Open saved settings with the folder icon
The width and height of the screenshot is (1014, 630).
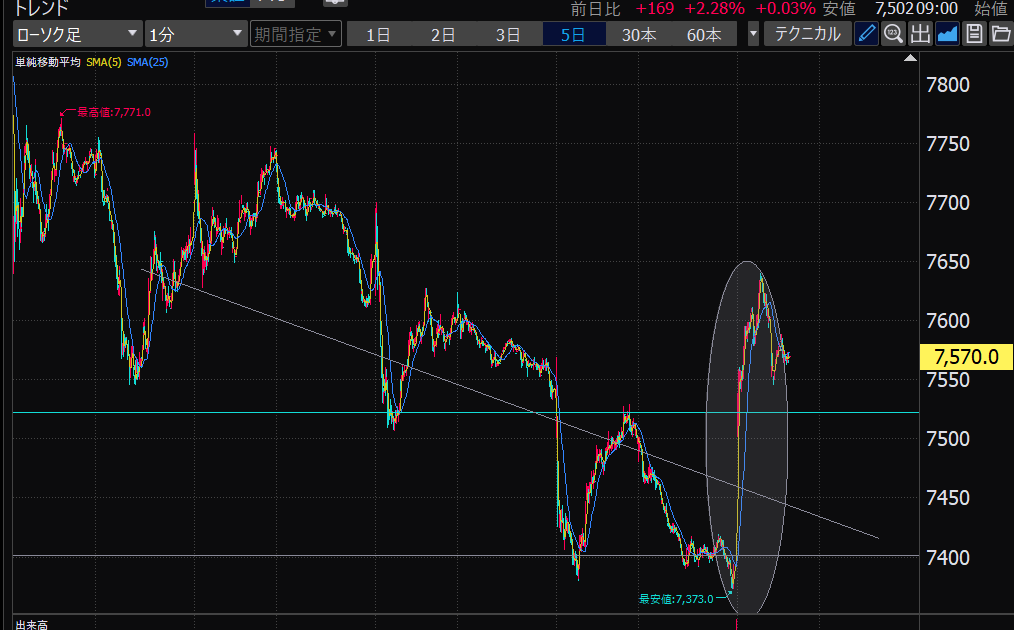1001,34
